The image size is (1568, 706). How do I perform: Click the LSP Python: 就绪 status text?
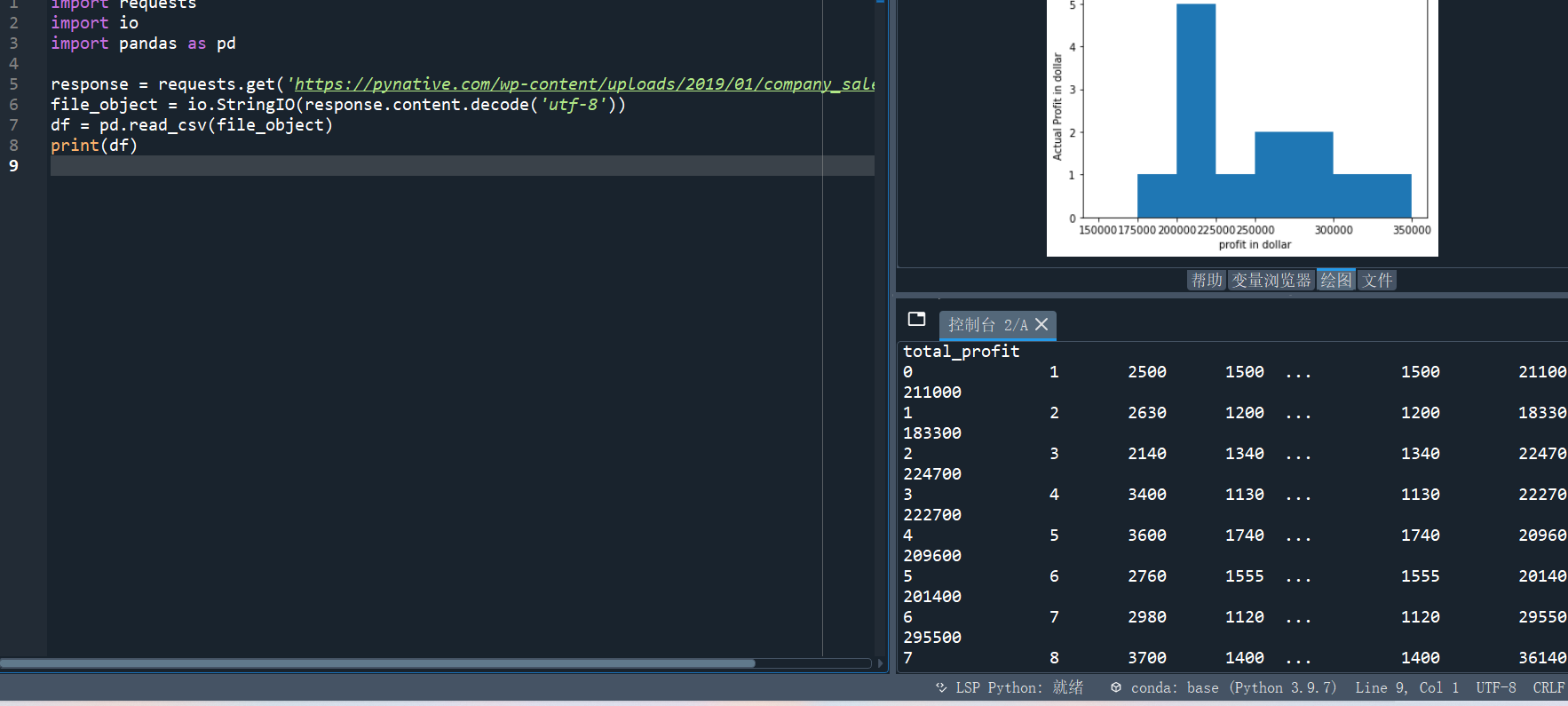[x=1019, y=687]
